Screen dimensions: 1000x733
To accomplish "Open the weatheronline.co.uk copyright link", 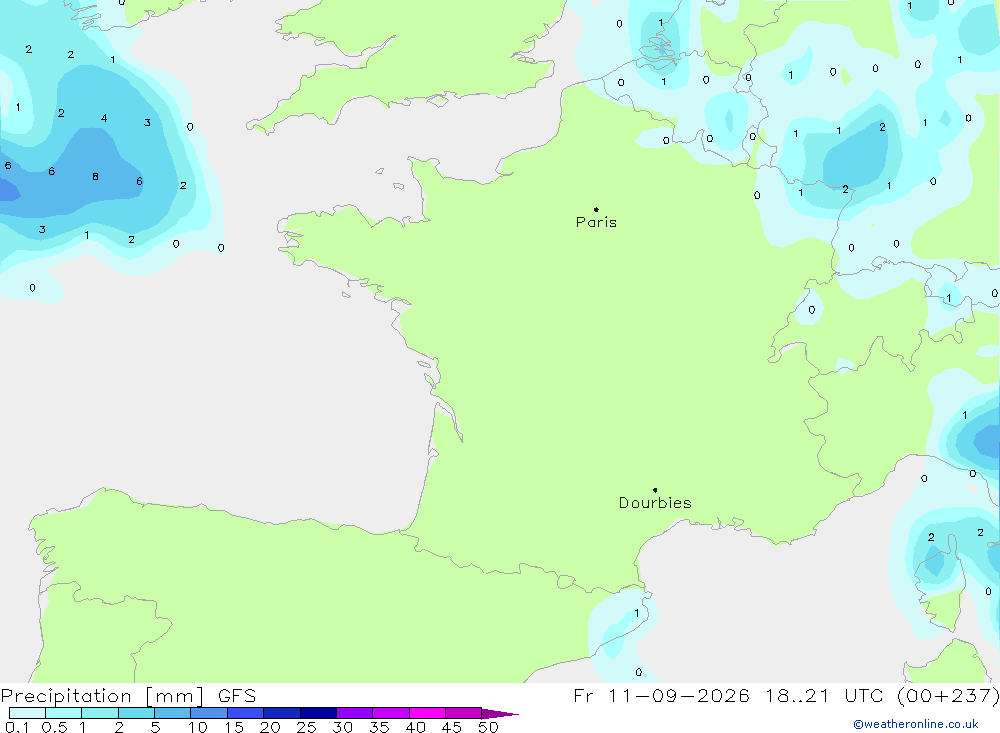I will 916,724.
